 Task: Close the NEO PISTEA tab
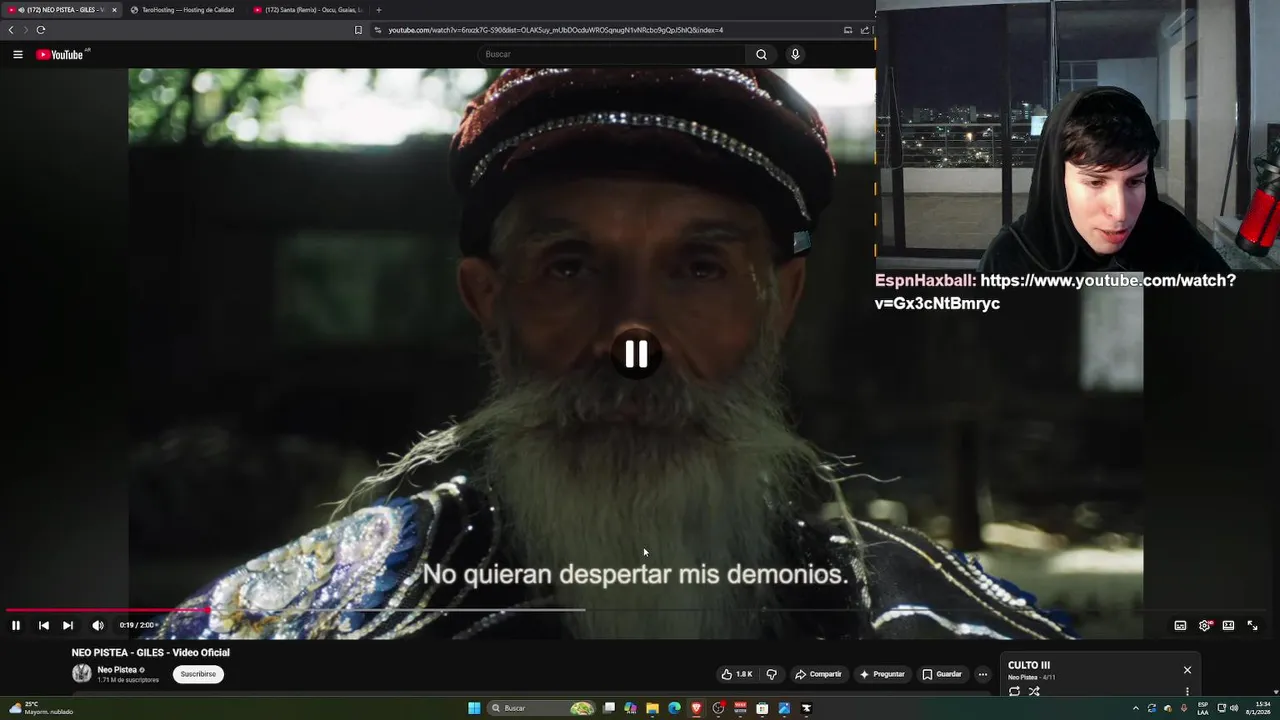pyautogui.click(x=114, y=10)
